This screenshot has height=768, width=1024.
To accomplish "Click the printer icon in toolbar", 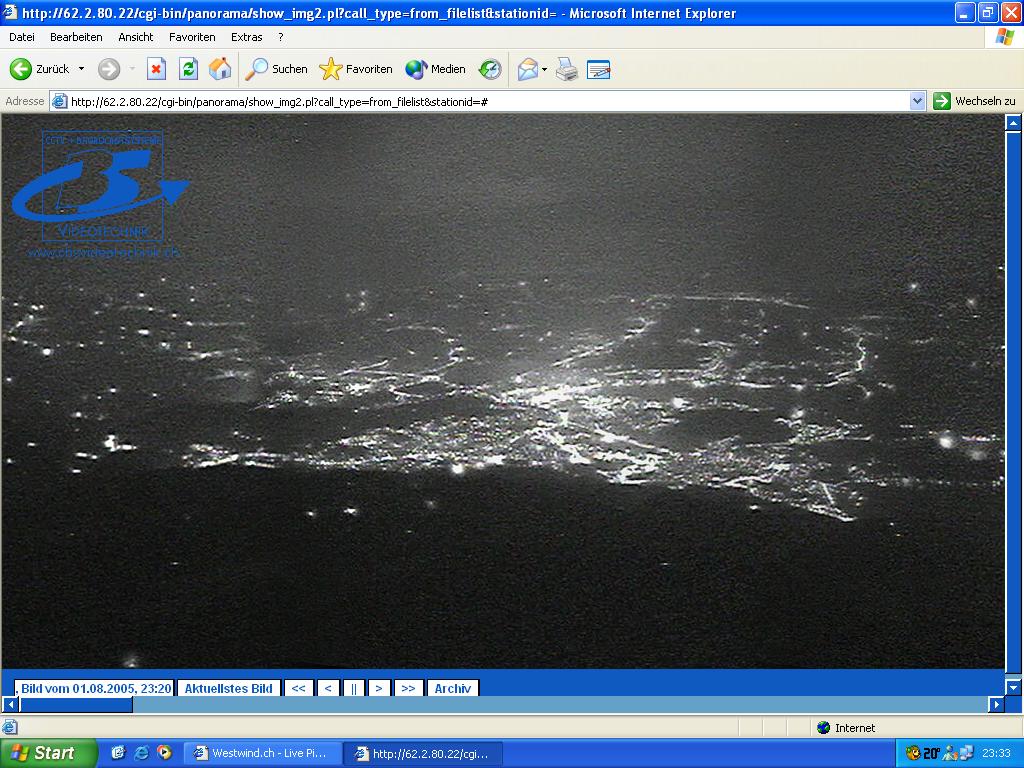I will (x=567, y=69).
